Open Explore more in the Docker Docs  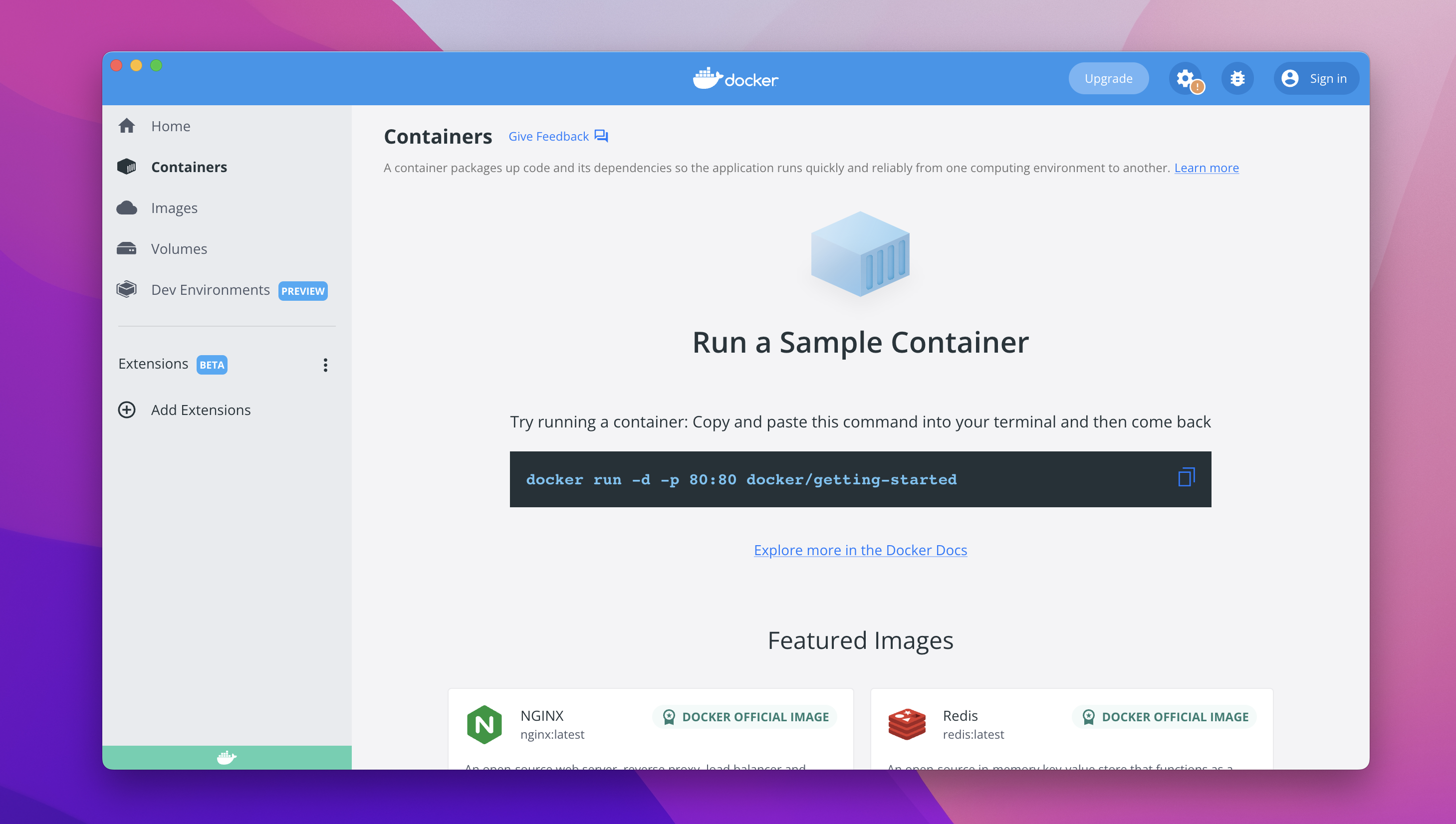[x=860, y=550]
